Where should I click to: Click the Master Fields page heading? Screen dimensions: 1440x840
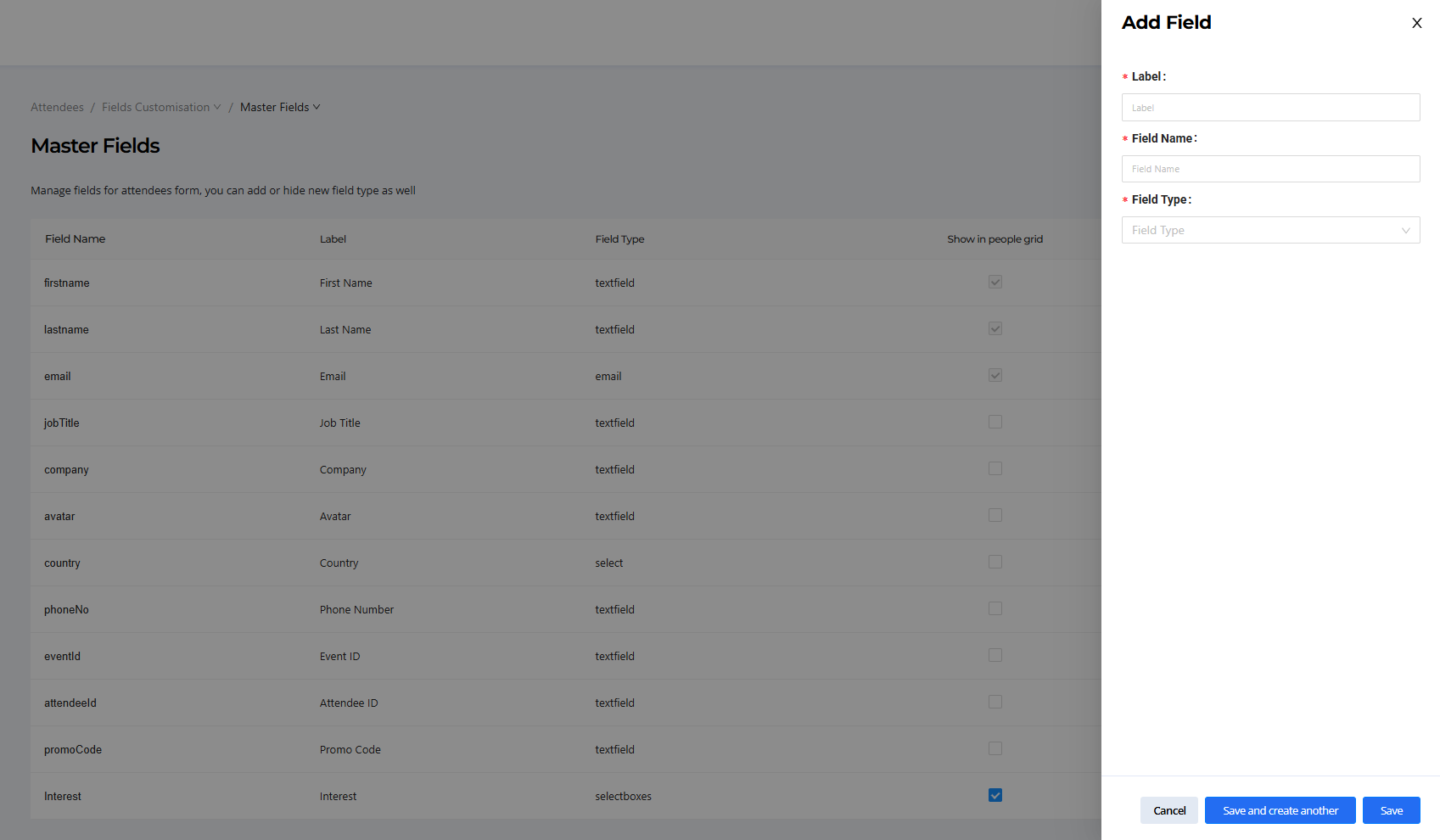(x=95, y=146)
